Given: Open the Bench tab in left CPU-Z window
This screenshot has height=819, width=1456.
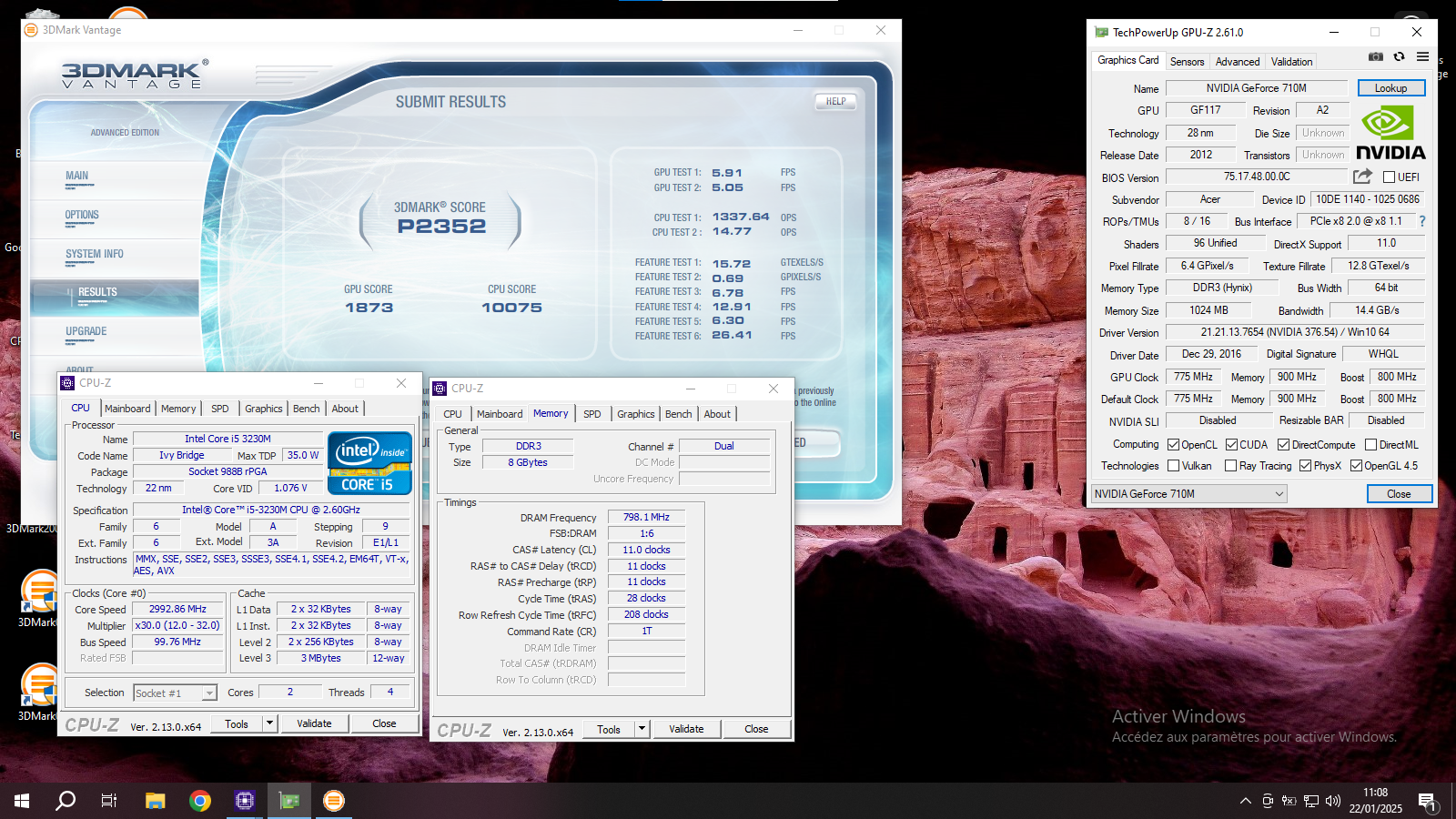Looking at the screenshot, I should (x=307, y=409).
